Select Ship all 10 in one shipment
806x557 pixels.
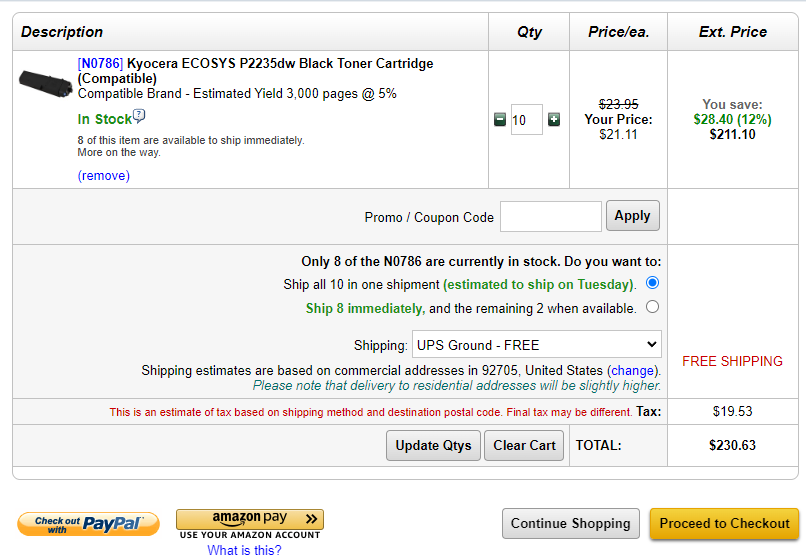tap(652, 283)
